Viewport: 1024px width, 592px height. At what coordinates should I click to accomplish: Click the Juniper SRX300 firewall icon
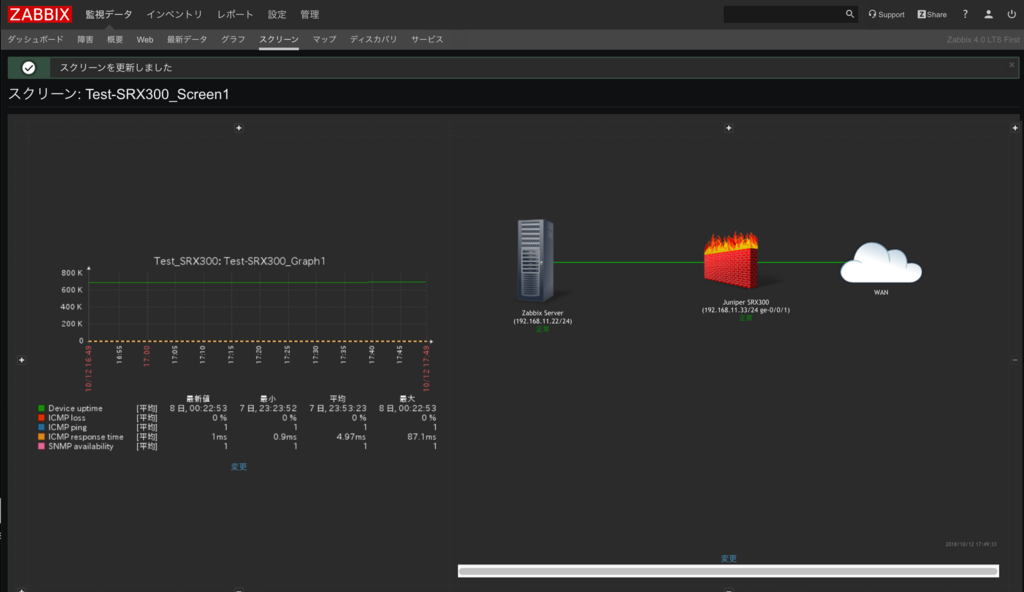coord(731,259)
